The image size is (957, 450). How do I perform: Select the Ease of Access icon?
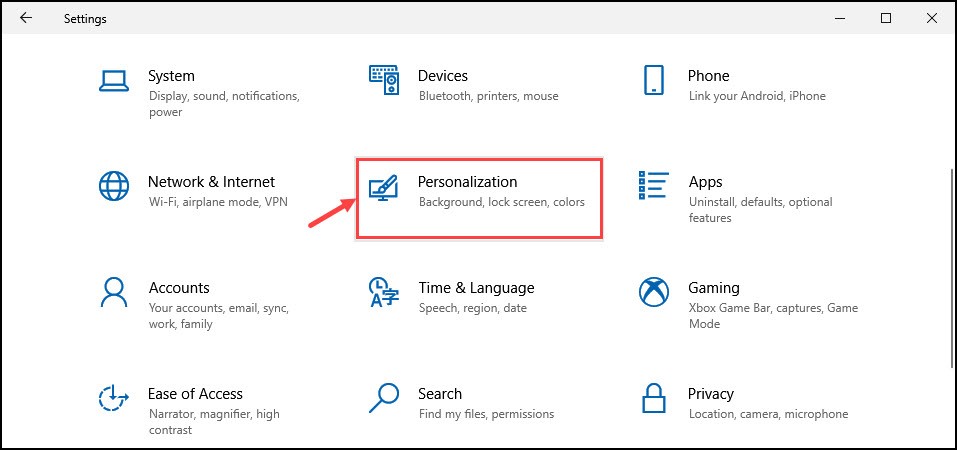click(114, 398)
